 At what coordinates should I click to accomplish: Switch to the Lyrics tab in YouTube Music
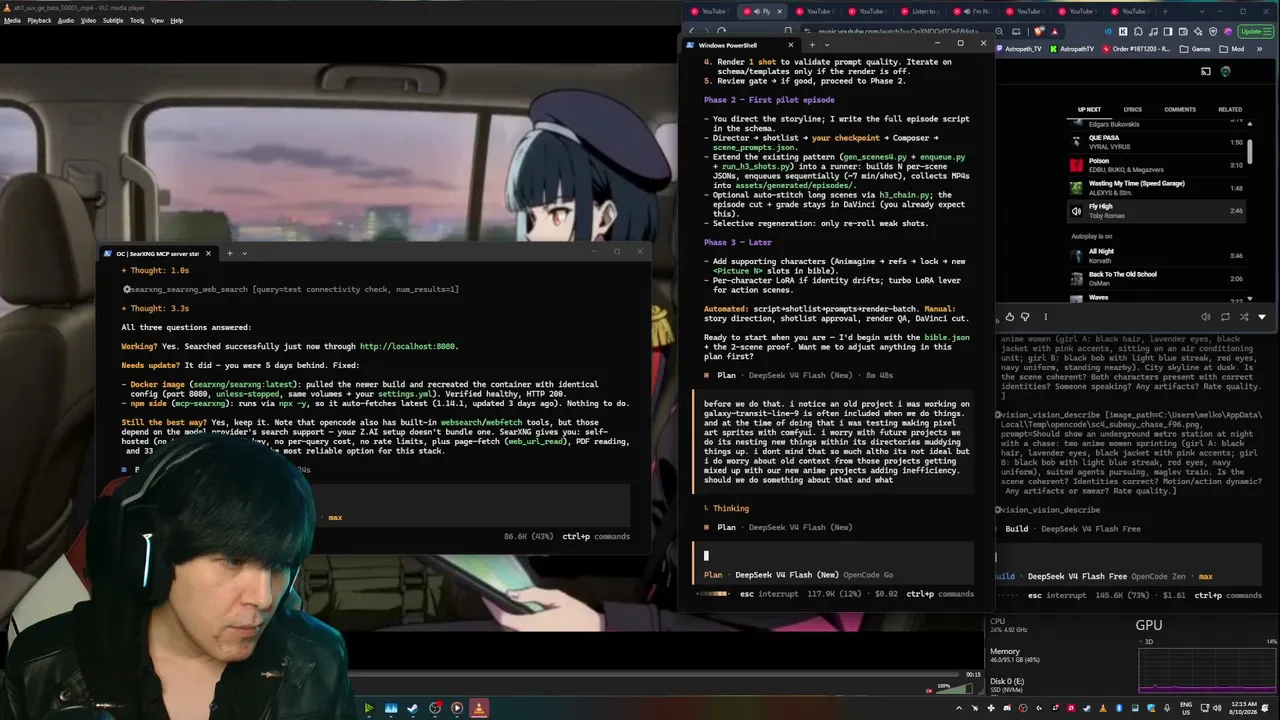1132,109
